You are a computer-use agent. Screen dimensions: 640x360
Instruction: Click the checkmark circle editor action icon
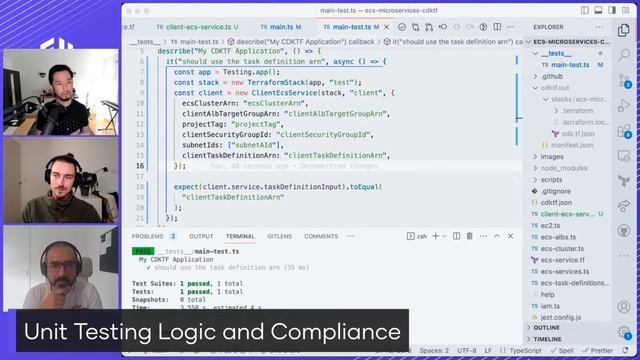point(402,27)
